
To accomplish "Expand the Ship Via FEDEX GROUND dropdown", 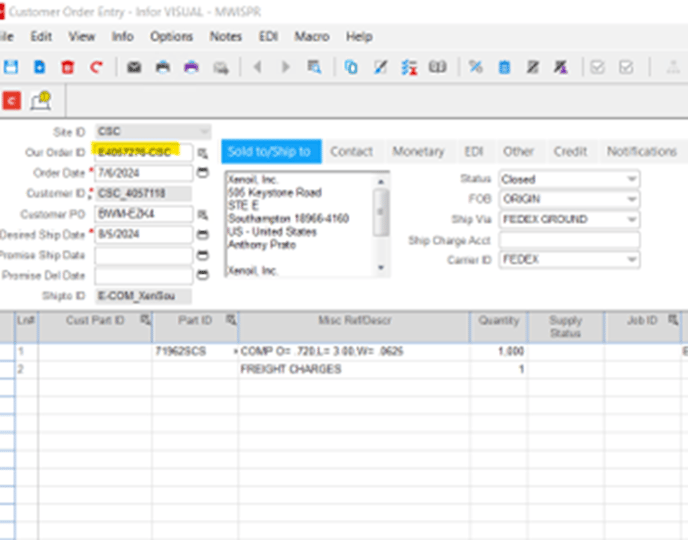I will pyautogui.click(x=632, y=219).
